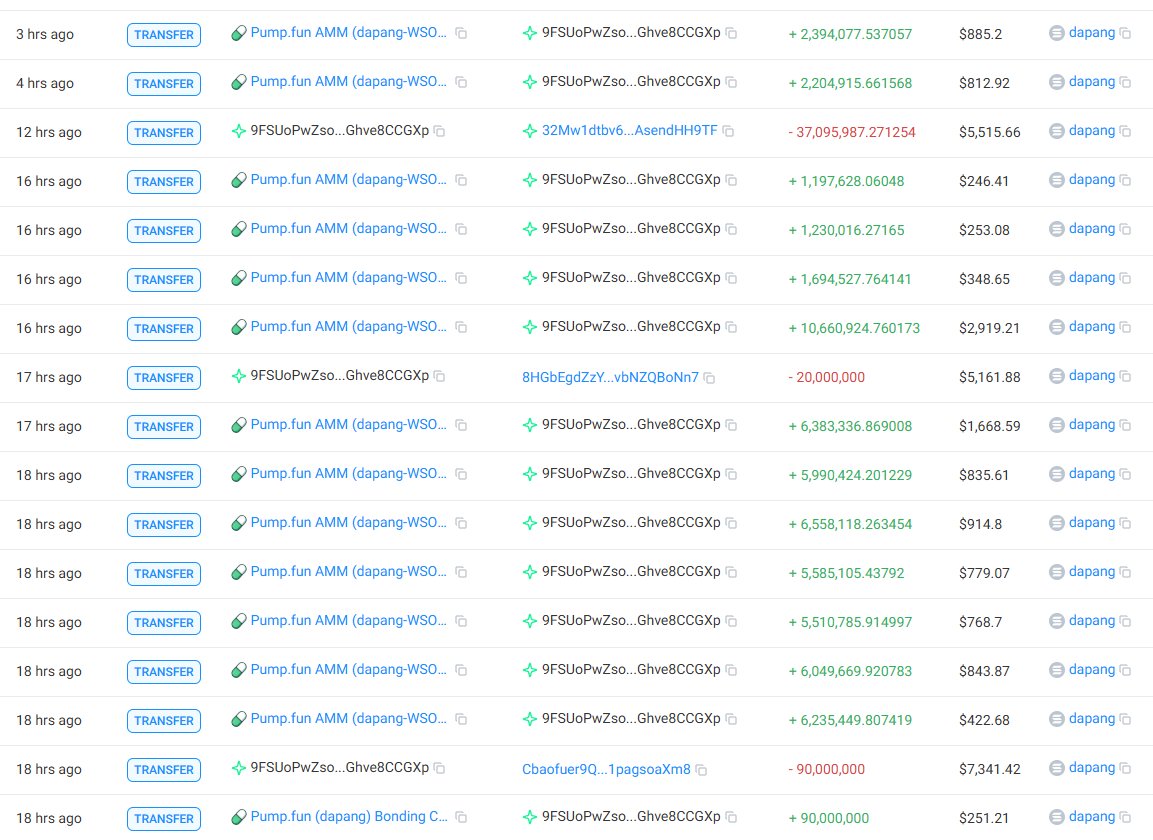Select the value $5,515.66
Screen dimensions: 1153x840
coord(990,132)
